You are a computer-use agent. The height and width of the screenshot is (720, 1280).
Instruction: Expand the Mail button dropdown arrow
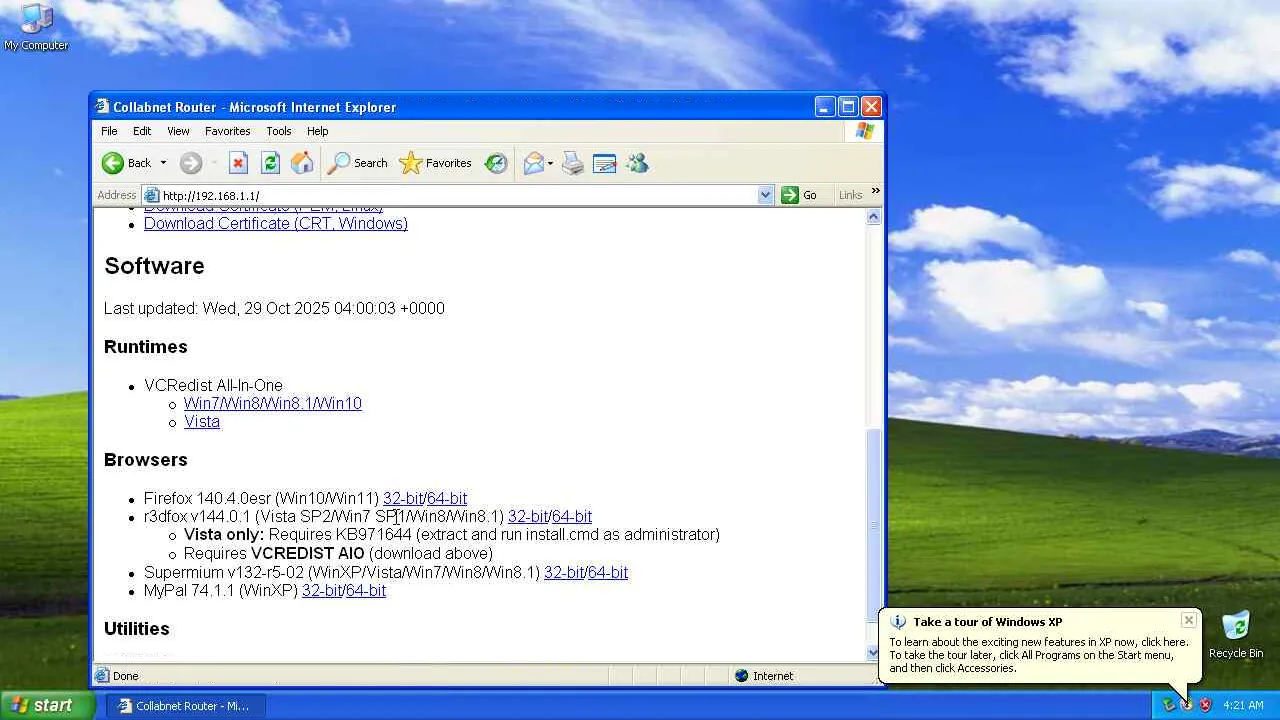pos(550,163)
